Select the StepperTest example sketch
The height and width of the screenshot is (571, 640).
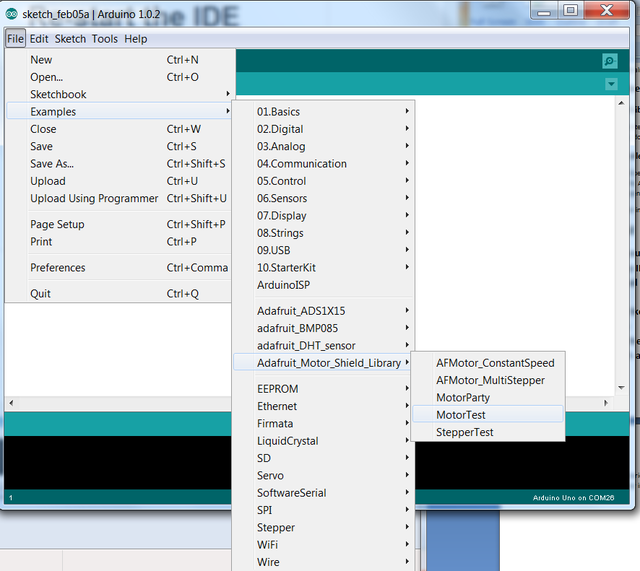point(464,432)
